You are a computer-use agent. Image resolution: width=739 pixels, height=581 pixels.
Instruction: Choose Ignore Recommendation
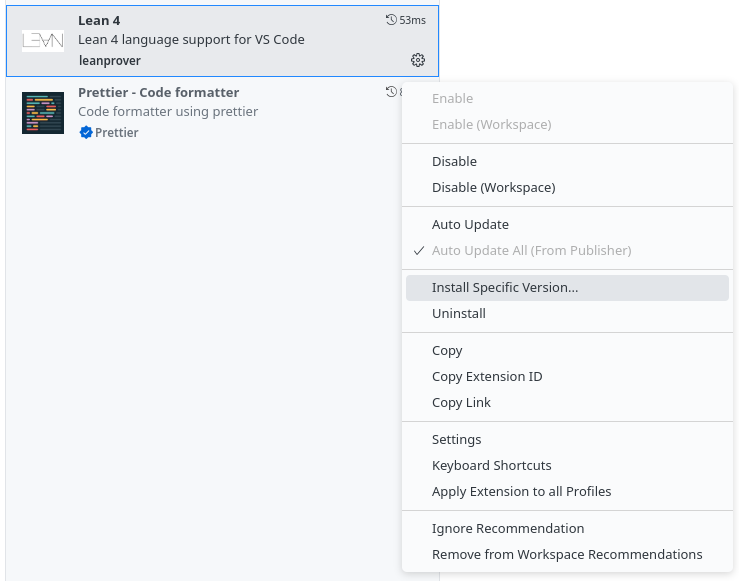click(567, 529)
